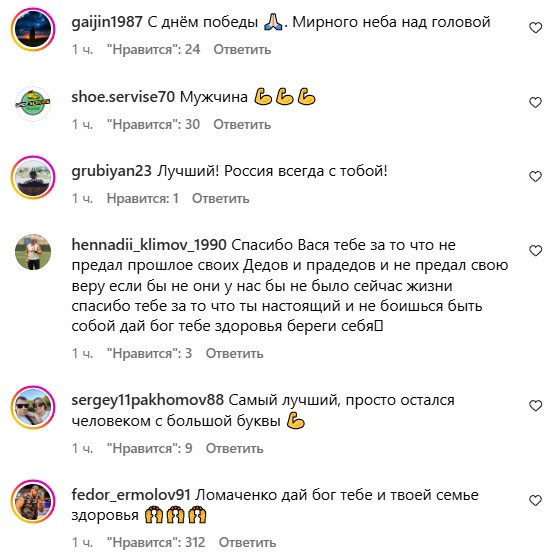The height and width of the screenshot is (555, 545).
Task: Open sergey11pakhomov88's username link
Action: pos(148,400)
